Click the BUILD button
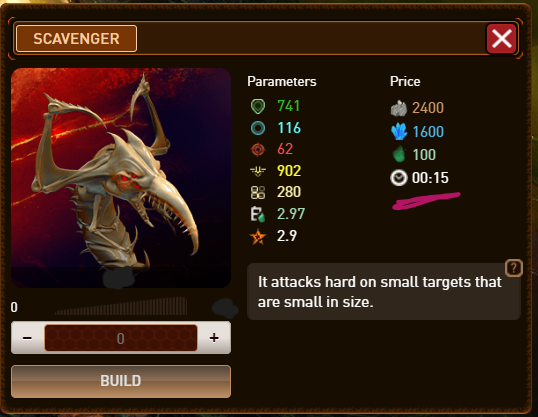Screen dimensions: 538x417 (x=121, y=381)
